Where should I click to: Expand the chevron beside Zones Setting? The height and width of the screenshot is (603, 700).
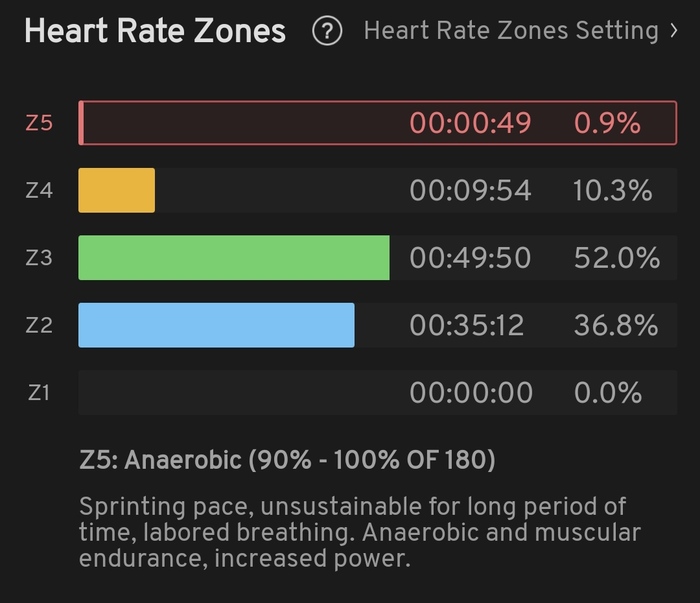click(673, 31)
